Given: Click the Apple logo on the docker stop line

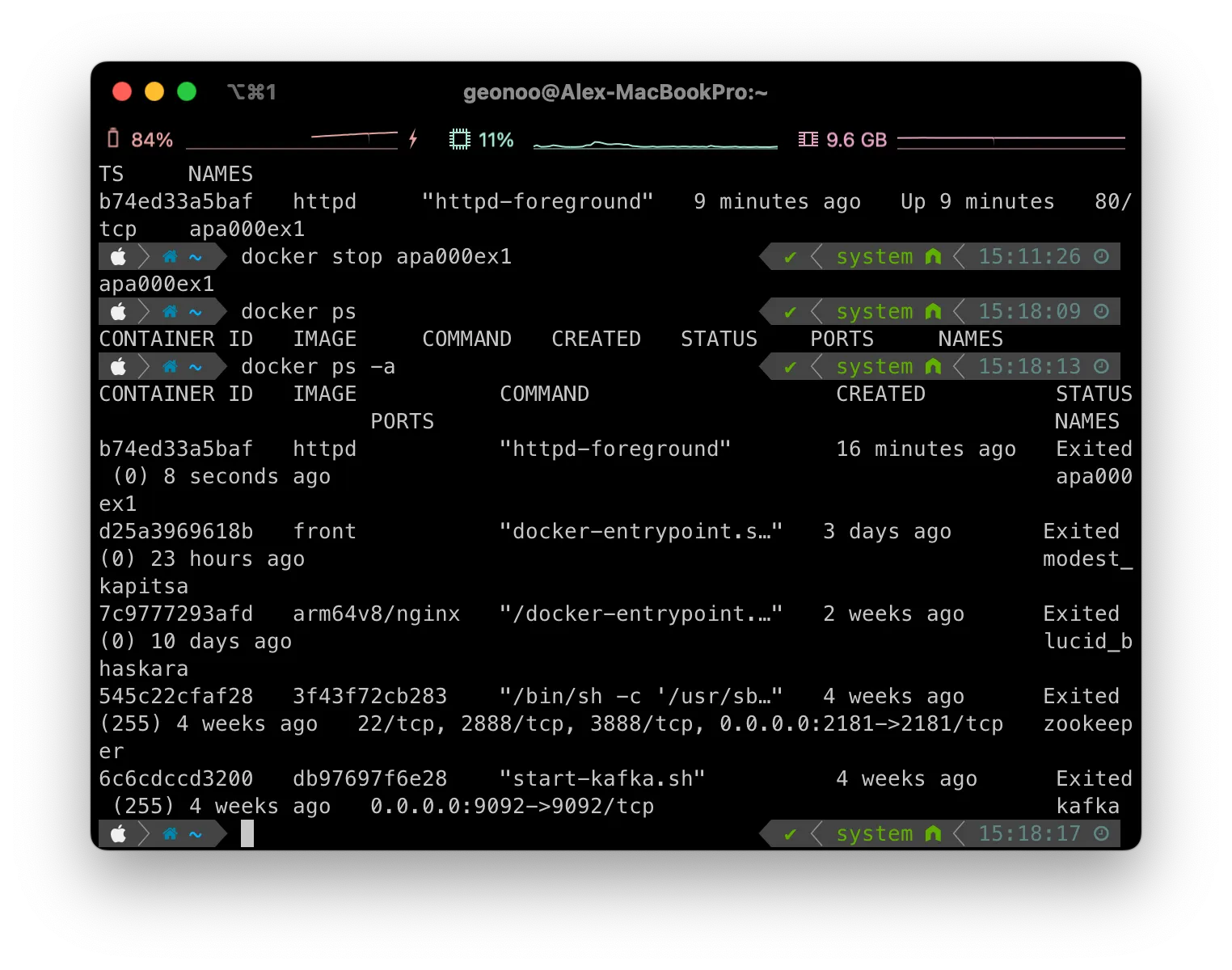Looking at the screenshot, I should pyautogui.click(x=118, y=257).
